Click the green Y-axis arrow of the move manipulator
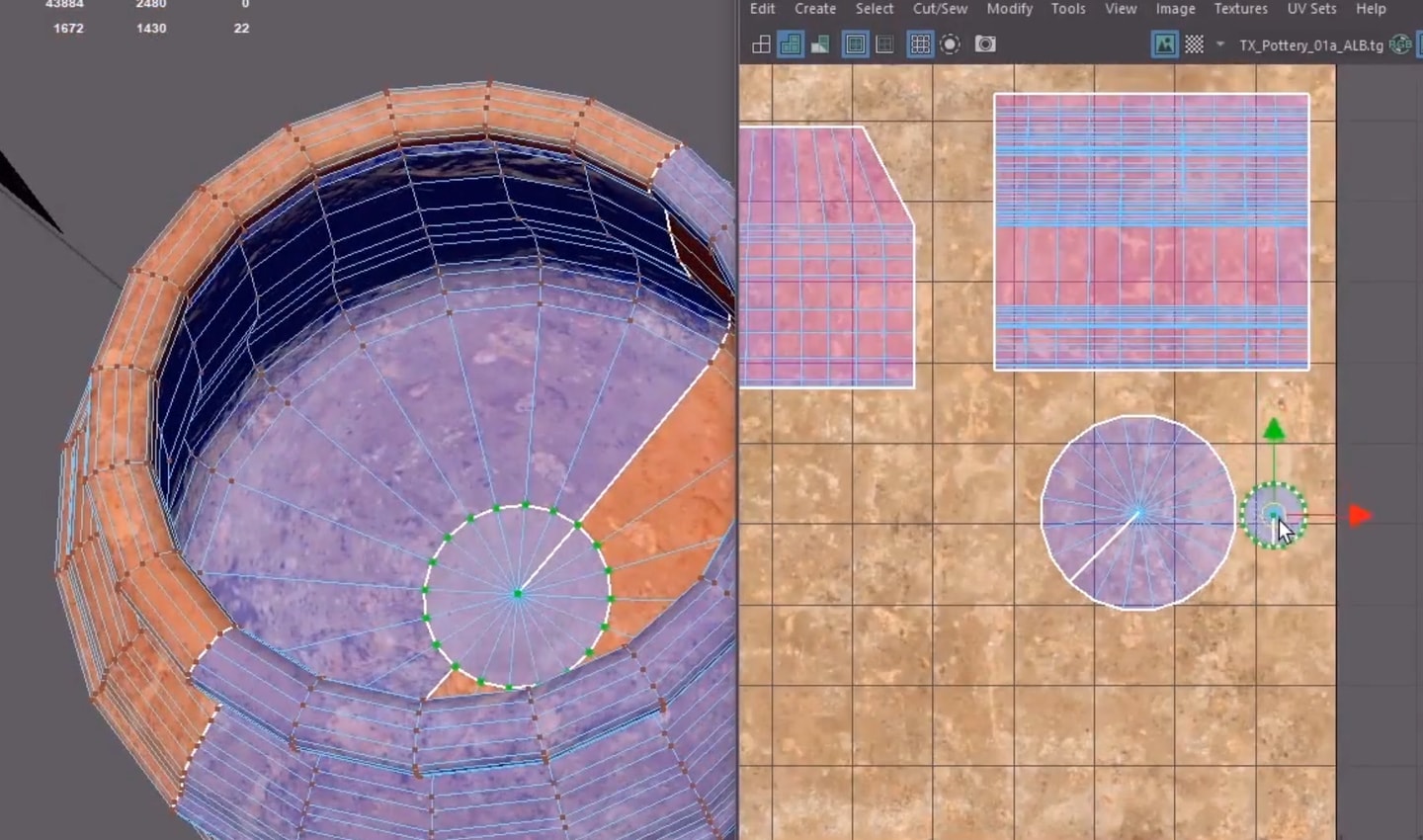The height and width of the screenshot is (840, 1423). click(x=1274, y=429)
